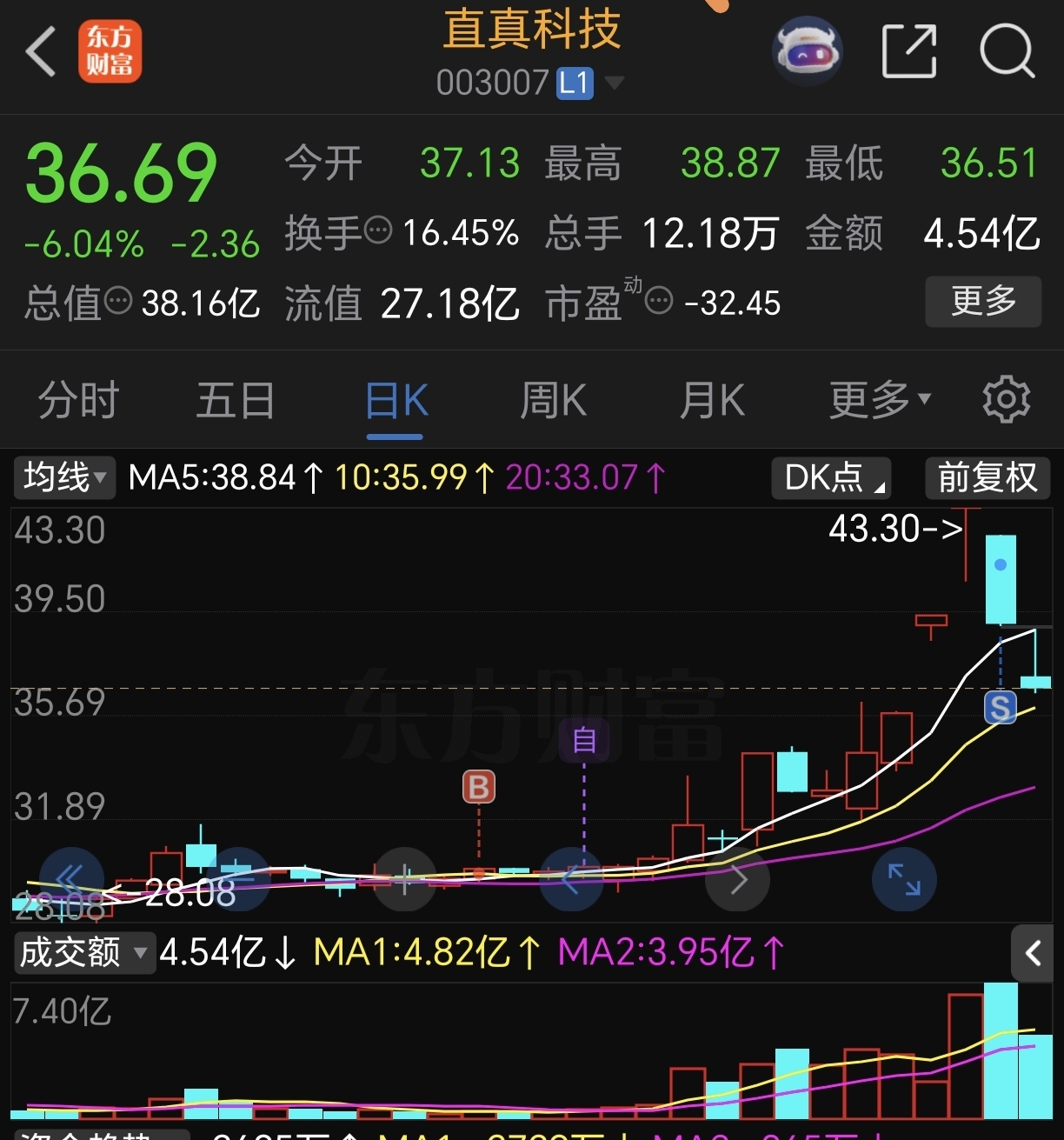Tap the info icon beside 总值

coord(118,302)
